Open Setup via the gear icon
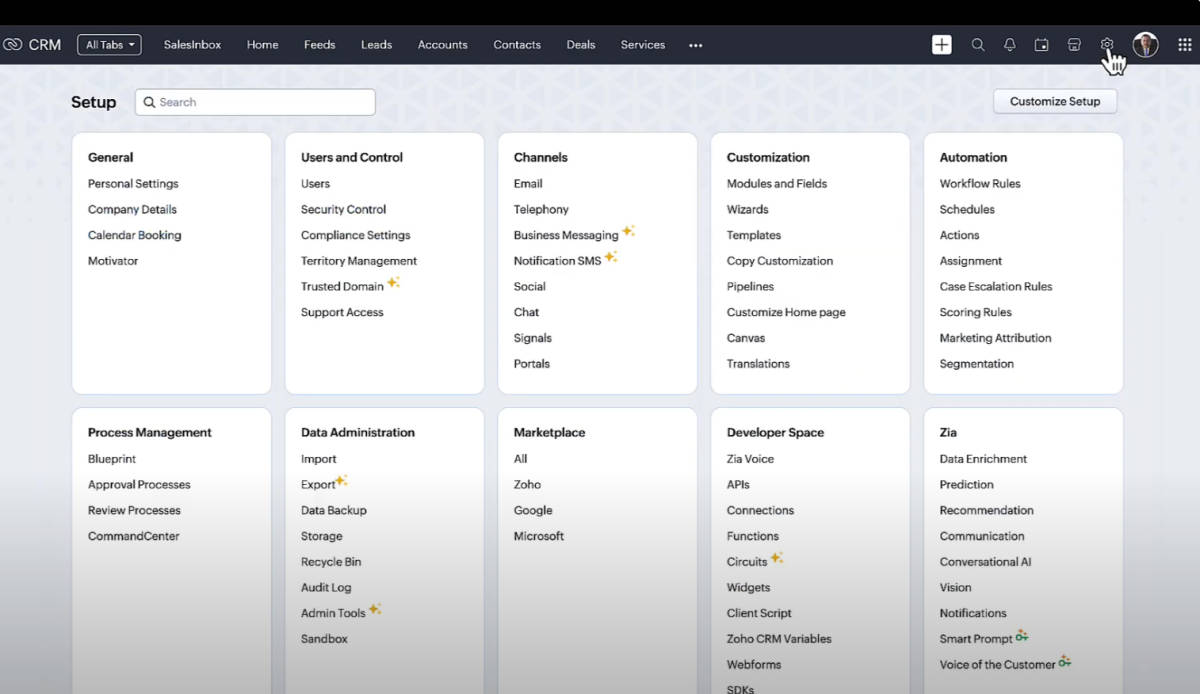 click(1106, 44)
